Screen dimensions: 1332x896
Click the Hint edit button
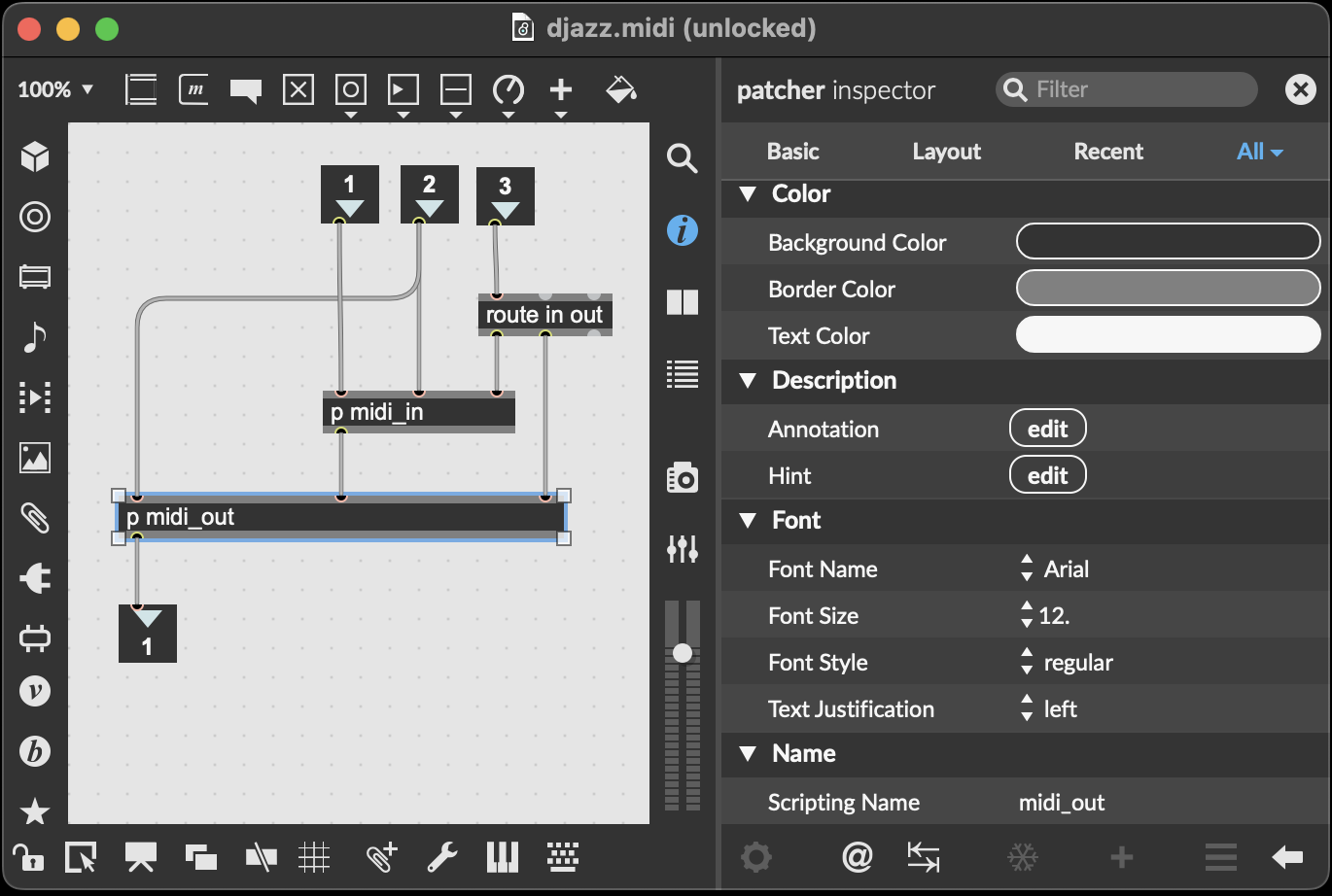point(1047,475)
